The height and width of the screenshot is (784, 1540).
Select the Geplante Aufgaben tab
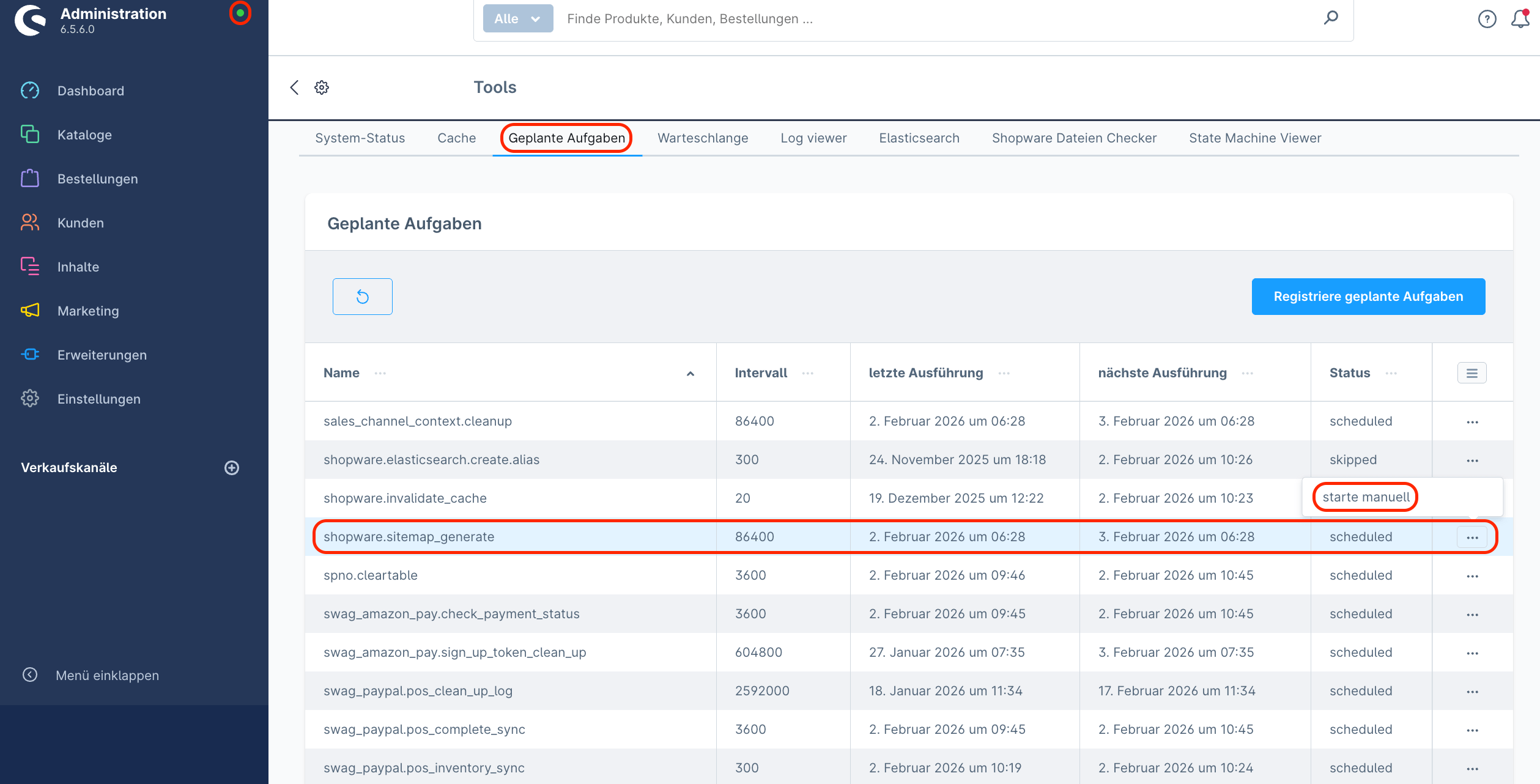click(x=567, y=138)
